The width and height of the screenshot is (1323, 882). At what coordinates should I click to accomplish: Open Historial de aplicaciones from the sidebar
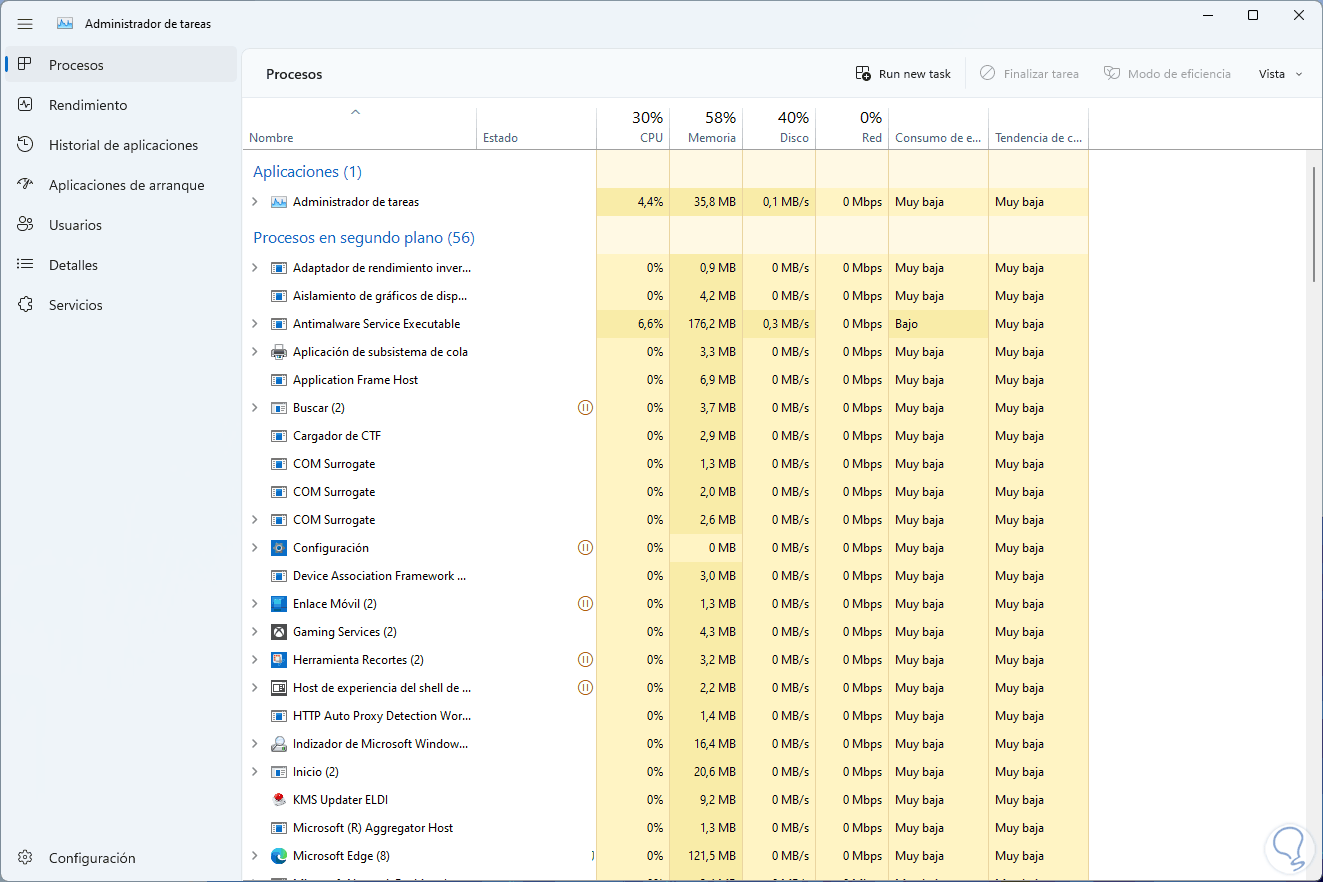click(x=123, y=145)
